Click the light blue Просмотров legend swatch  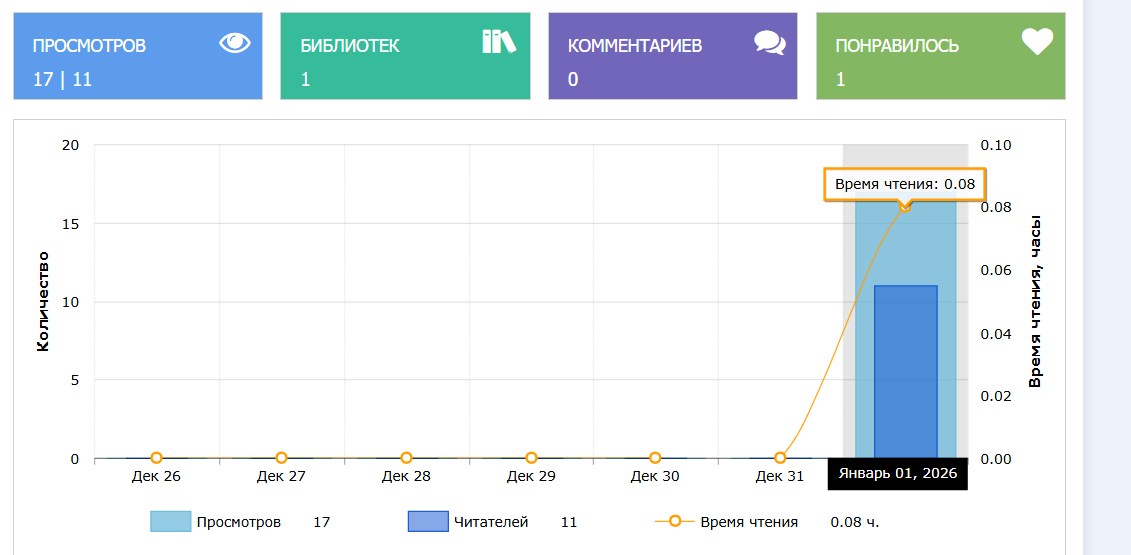pos(170,522)
